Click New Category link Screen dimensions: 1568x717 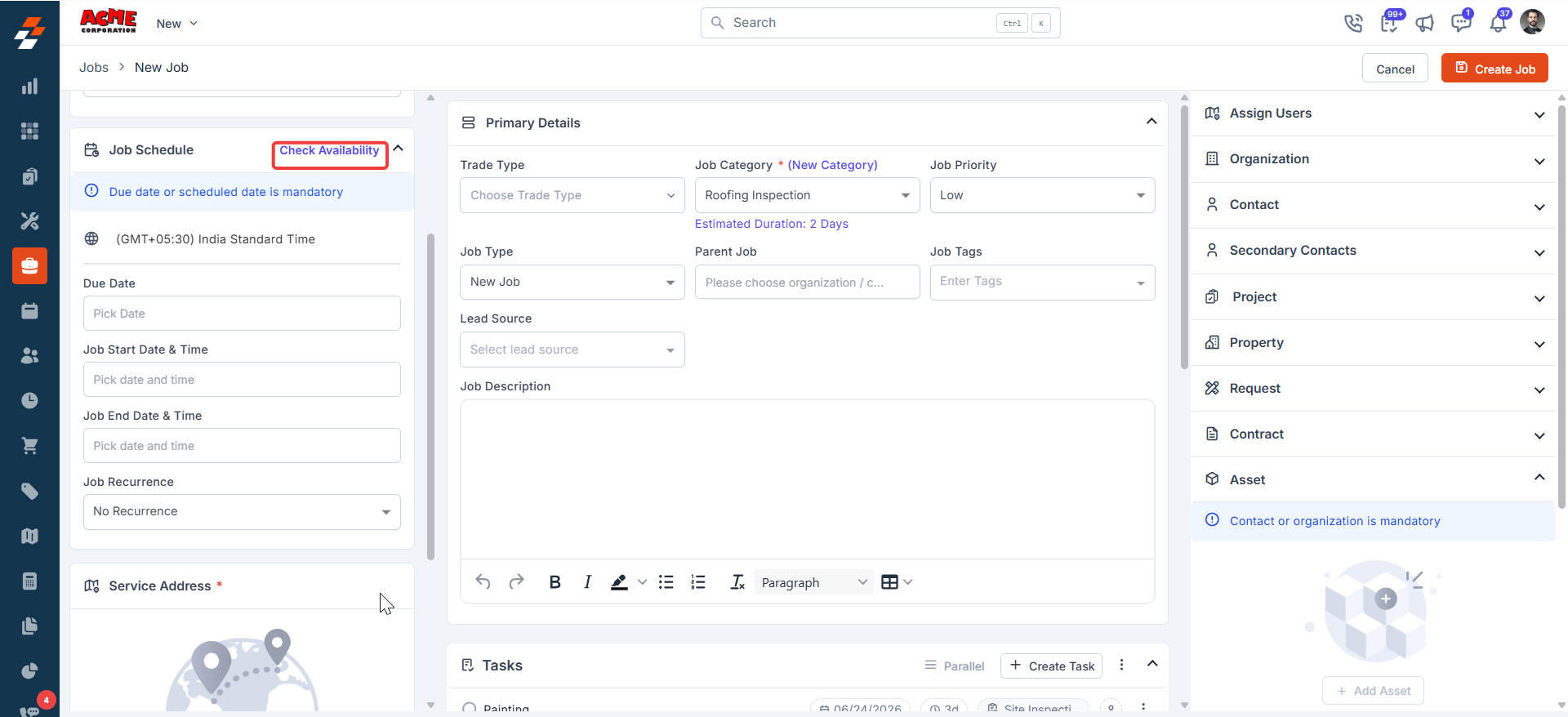832,165
